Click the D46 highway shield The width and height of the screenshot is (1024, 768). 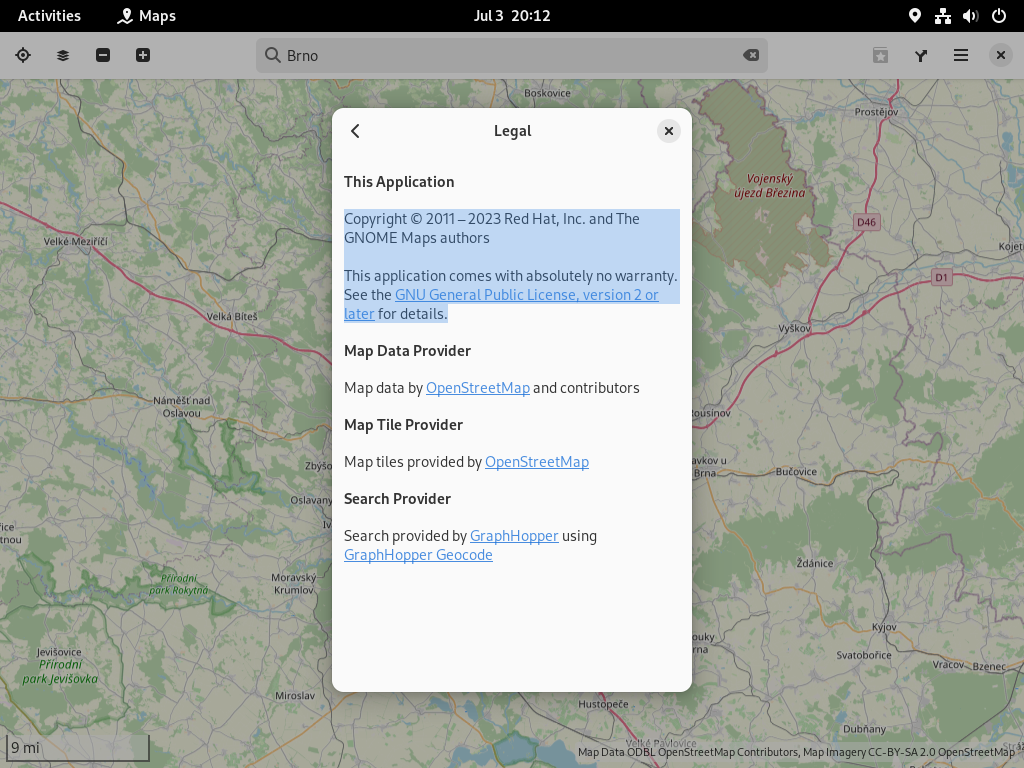coord(867,222)
